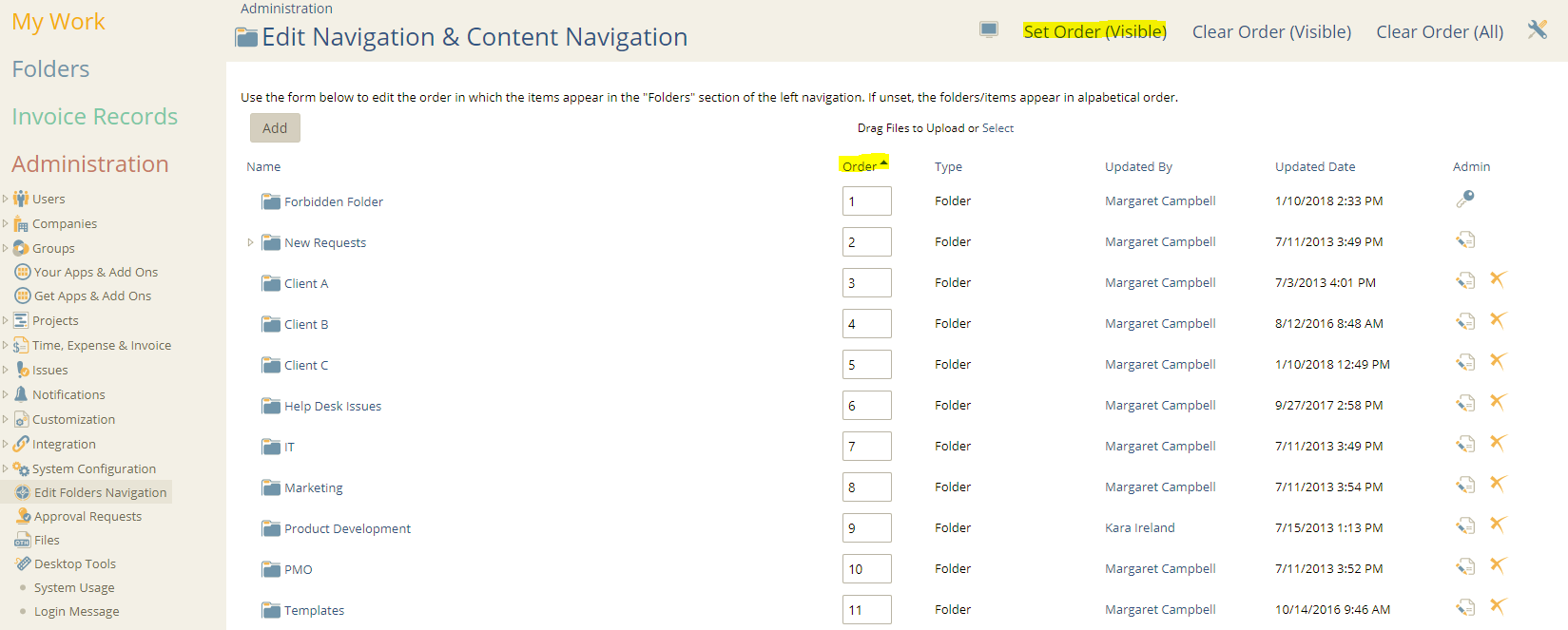Expand the Users tree node
The image size is (1568, 630).
pos(6,199)
